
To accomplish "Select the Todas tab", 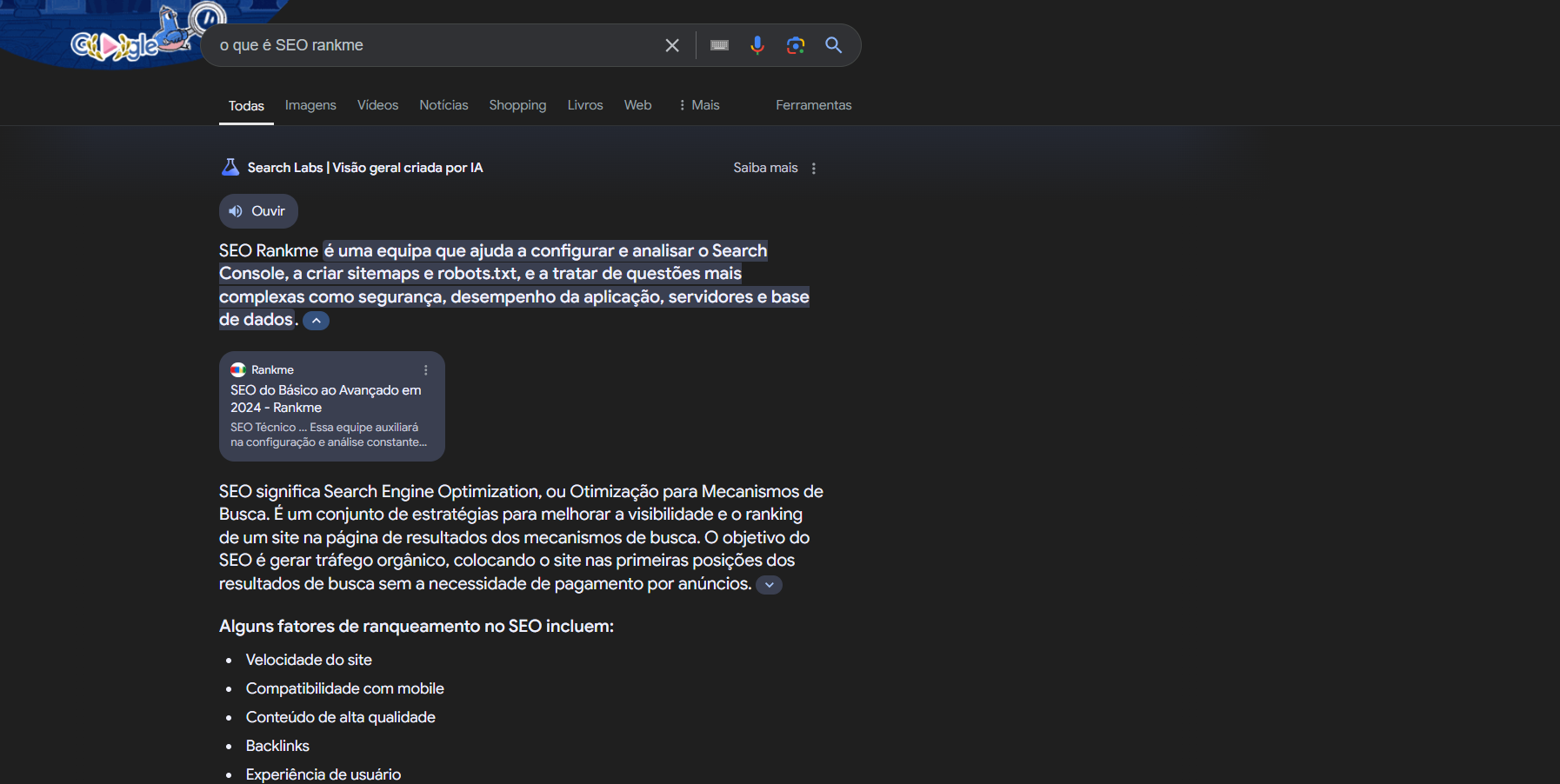I will (x=246, y=106).
